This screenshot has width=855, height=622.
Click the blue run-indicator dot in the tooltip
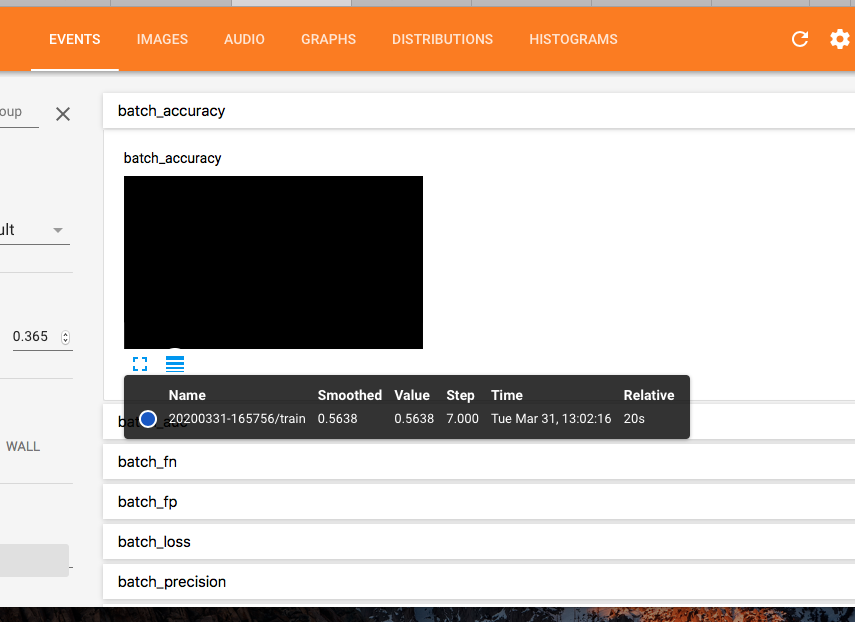point(150,418)
